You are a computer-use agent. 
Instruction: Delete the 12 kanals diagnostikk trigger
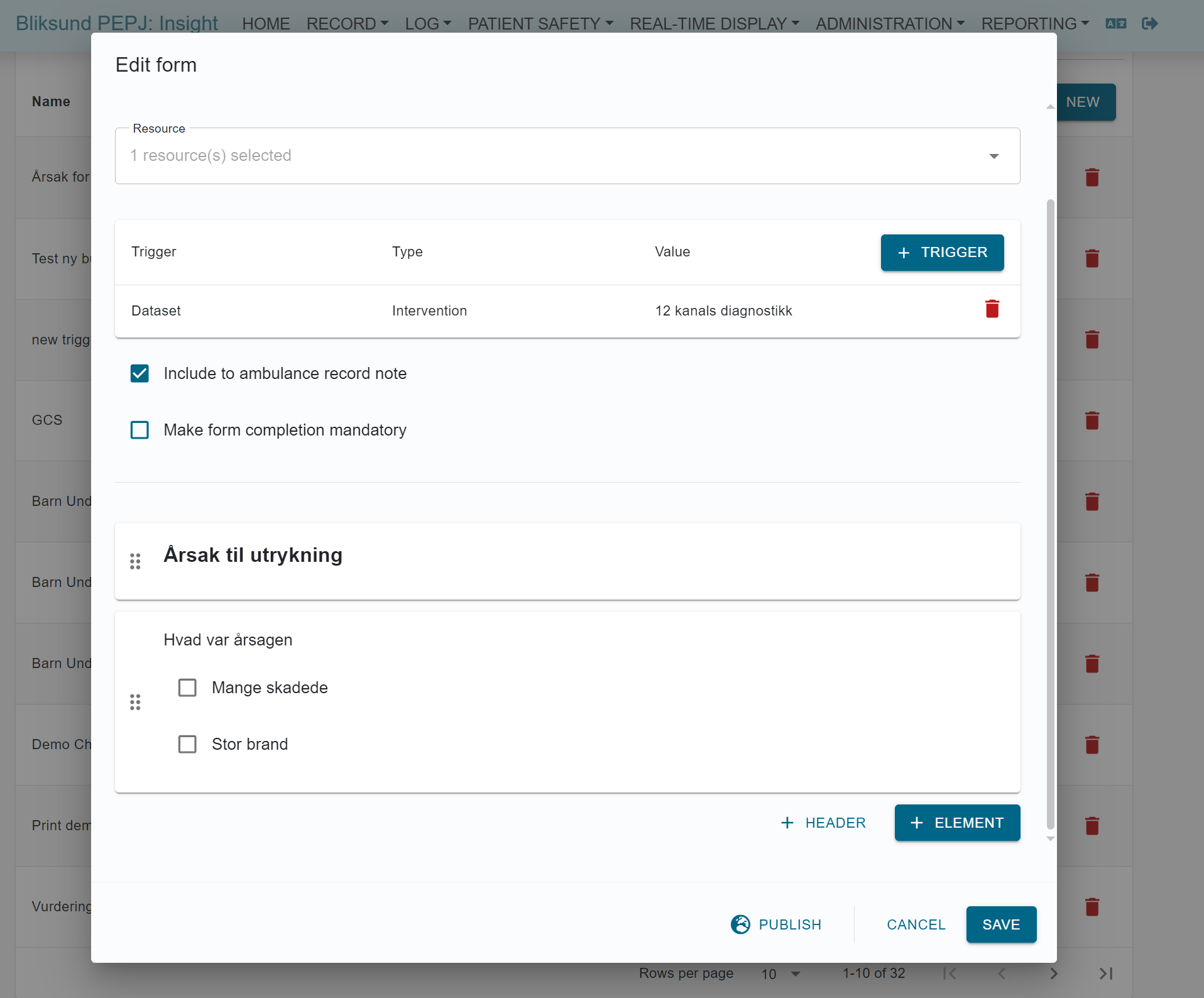coord(992,309)
